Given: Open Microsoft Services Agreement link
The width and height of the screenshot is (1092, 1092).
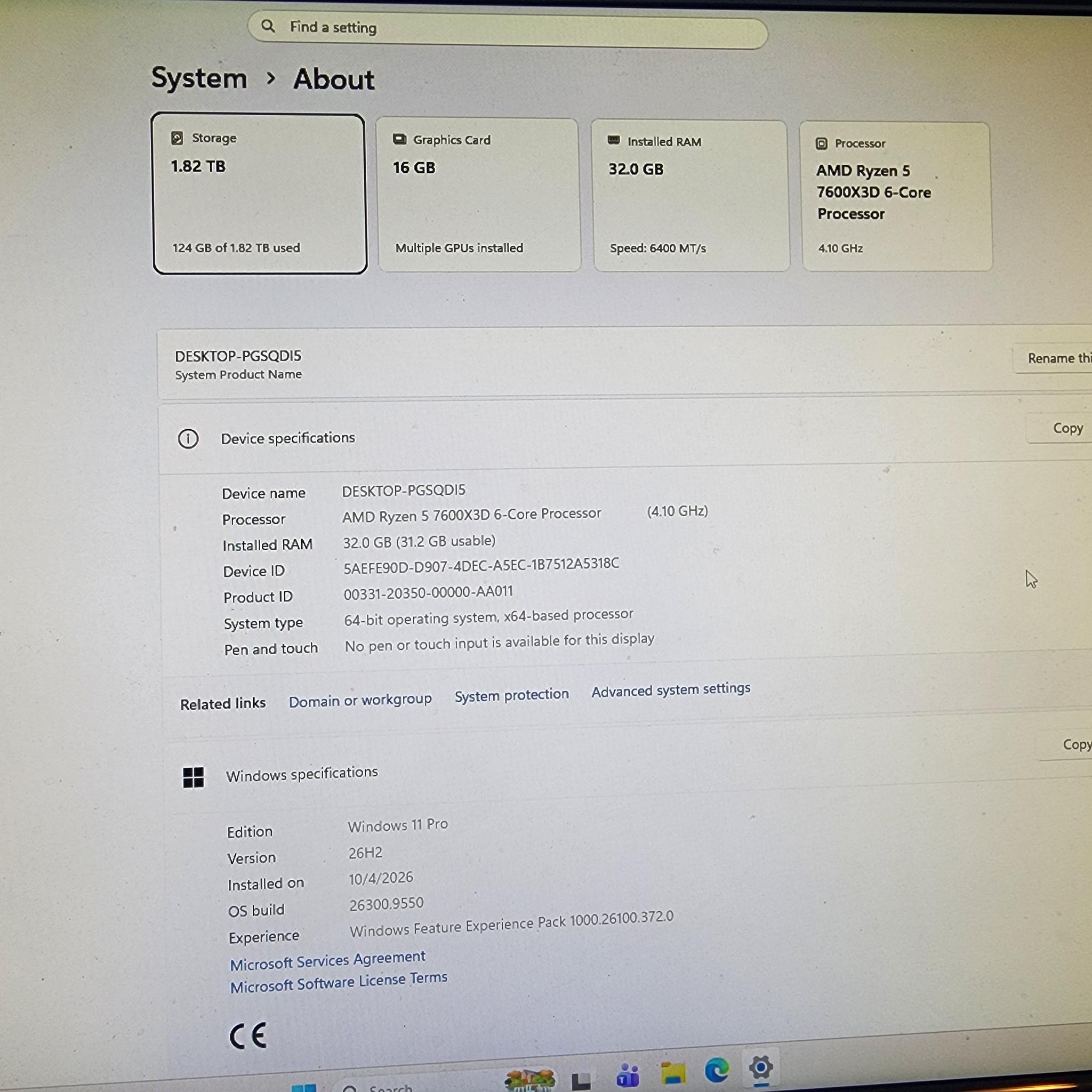Looking at the screenshot, I should 327,960.
